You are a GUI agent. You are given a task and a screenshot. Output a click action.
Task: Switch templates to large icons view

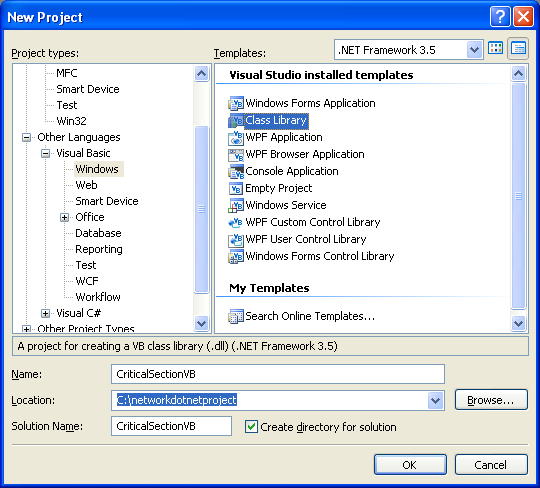496,48
